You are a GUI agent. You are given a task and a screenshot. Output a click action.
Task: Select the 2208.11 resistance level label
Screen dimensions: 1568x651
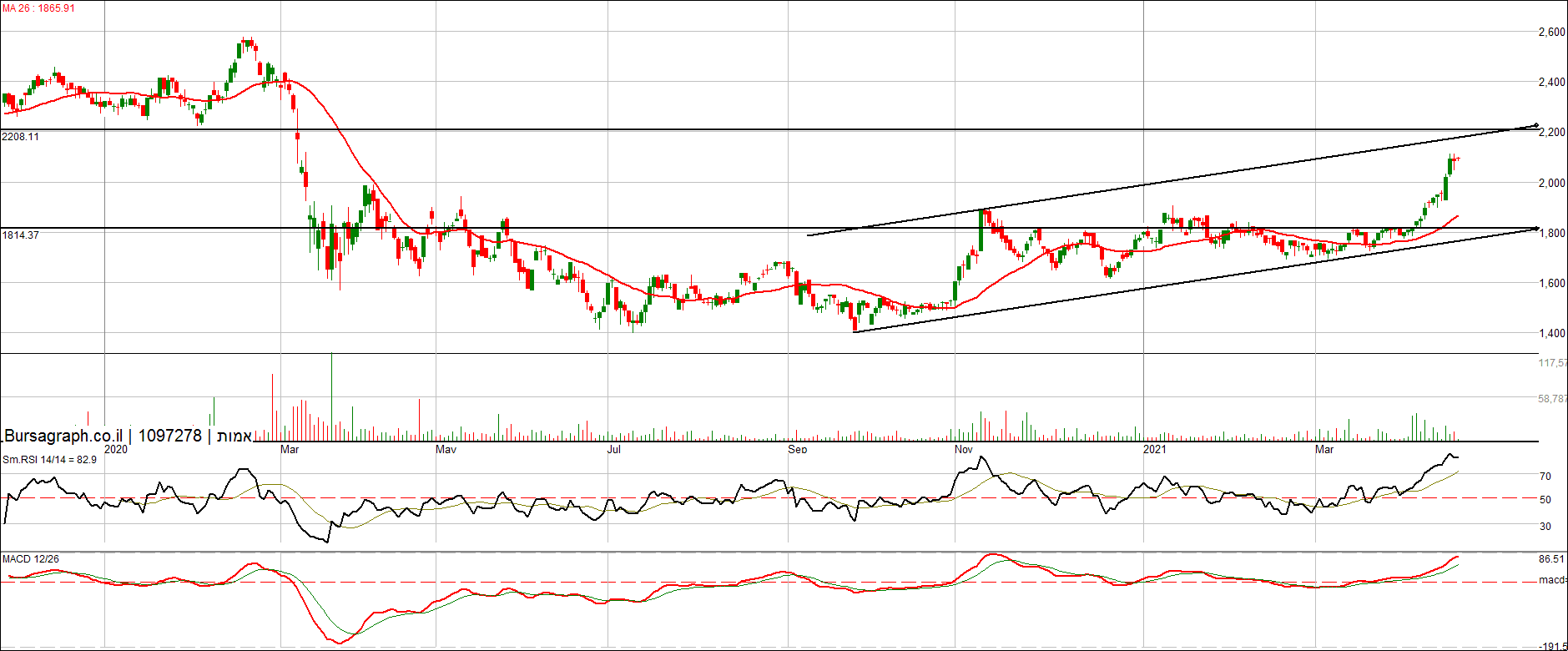pos(21,137)
